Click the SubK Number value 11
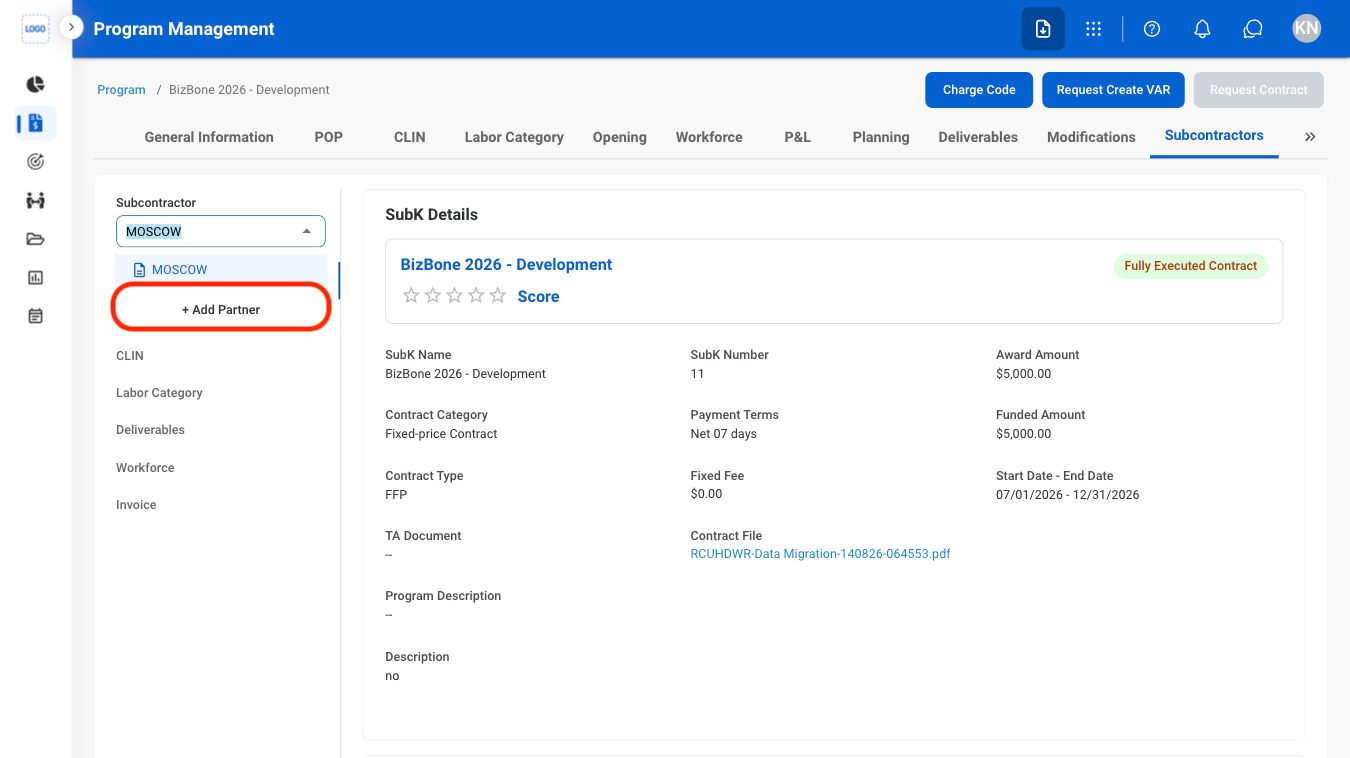 (x=697, y=374)
